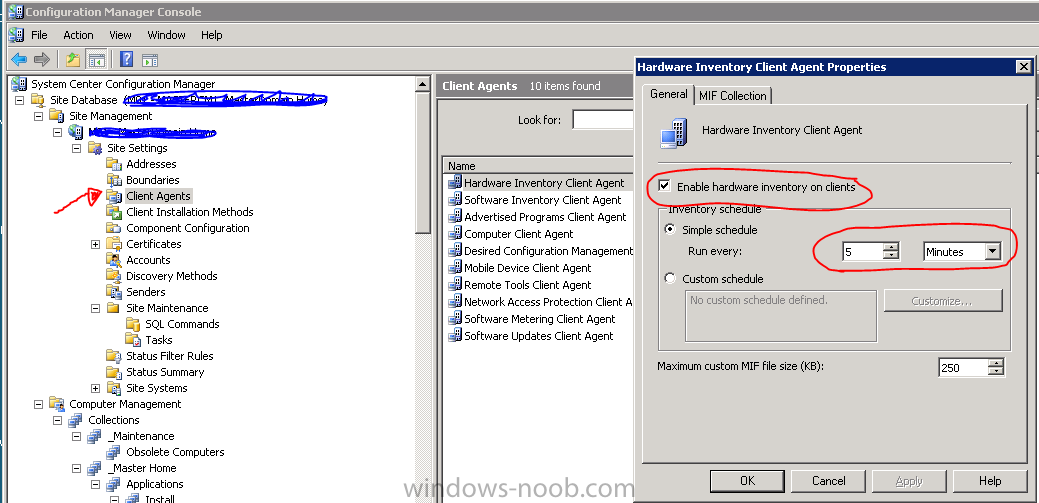Increase Run every value with up arrow
1039x503 pixels.
point(892,247)
